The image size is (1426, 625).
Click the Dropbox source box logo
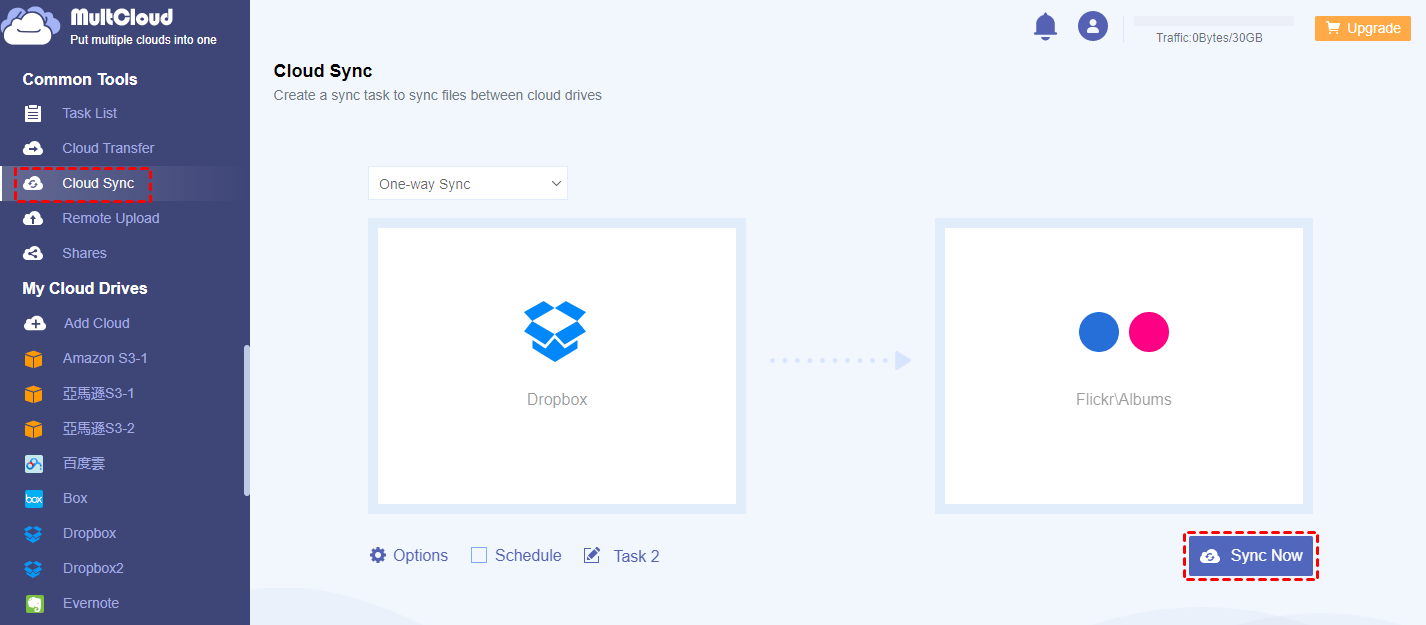pyautogui.click(x=555, y=331)
